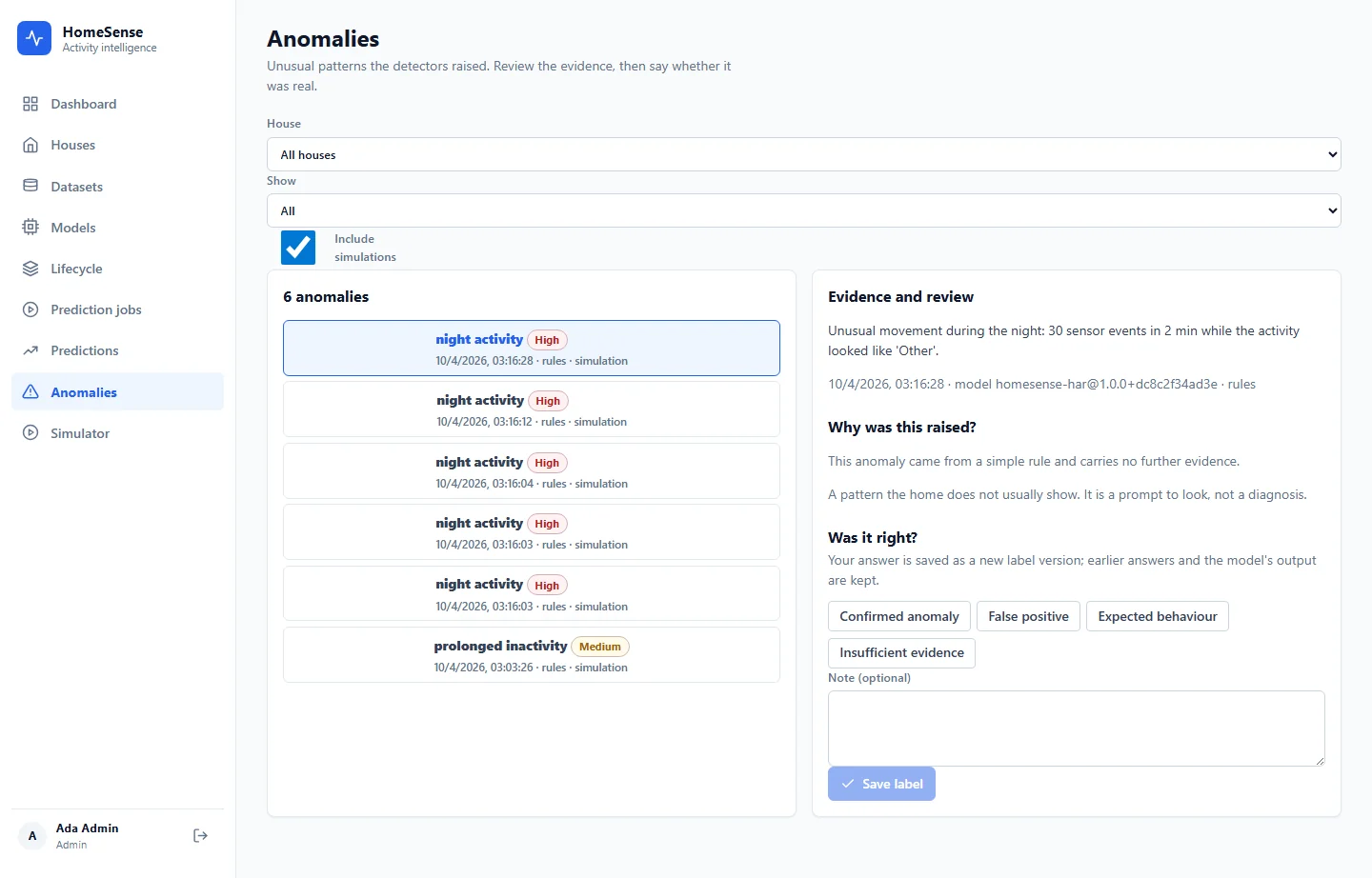Uncheck the Include simulations checkbox
1372x878 pixels.
298,248
